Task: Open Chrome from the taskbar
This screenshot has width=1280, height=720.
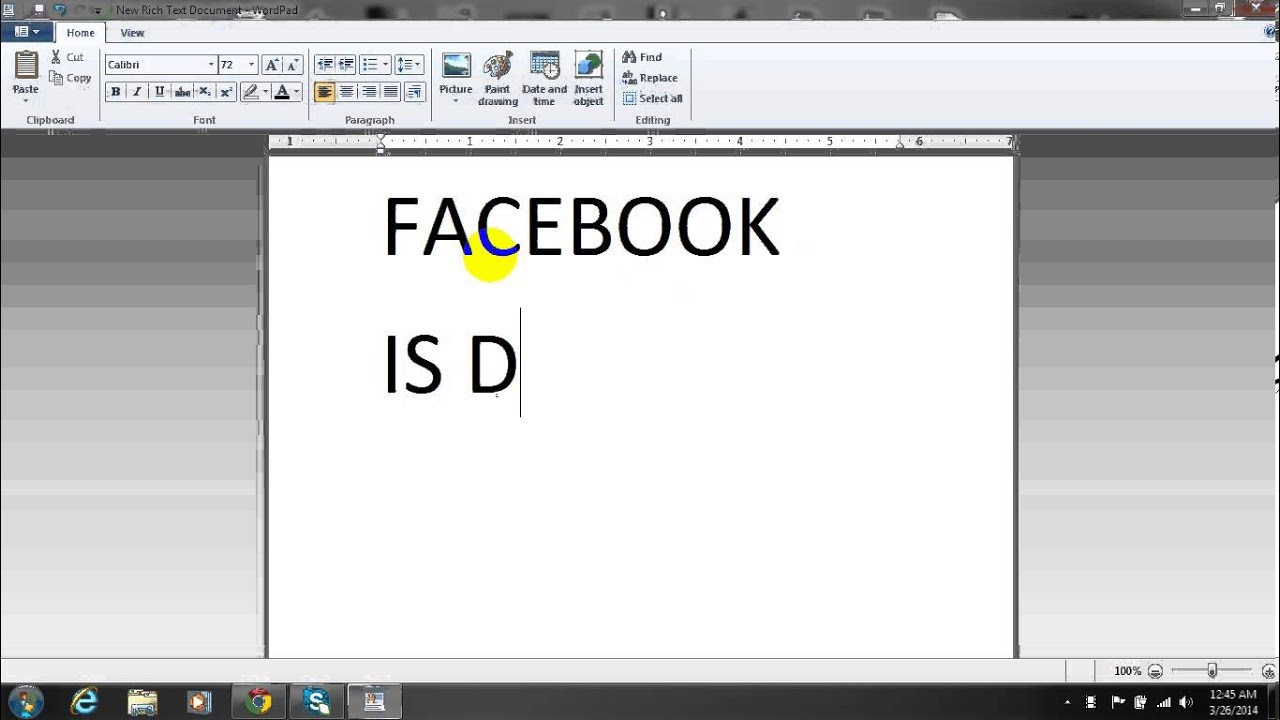Action: click(258, 702)
